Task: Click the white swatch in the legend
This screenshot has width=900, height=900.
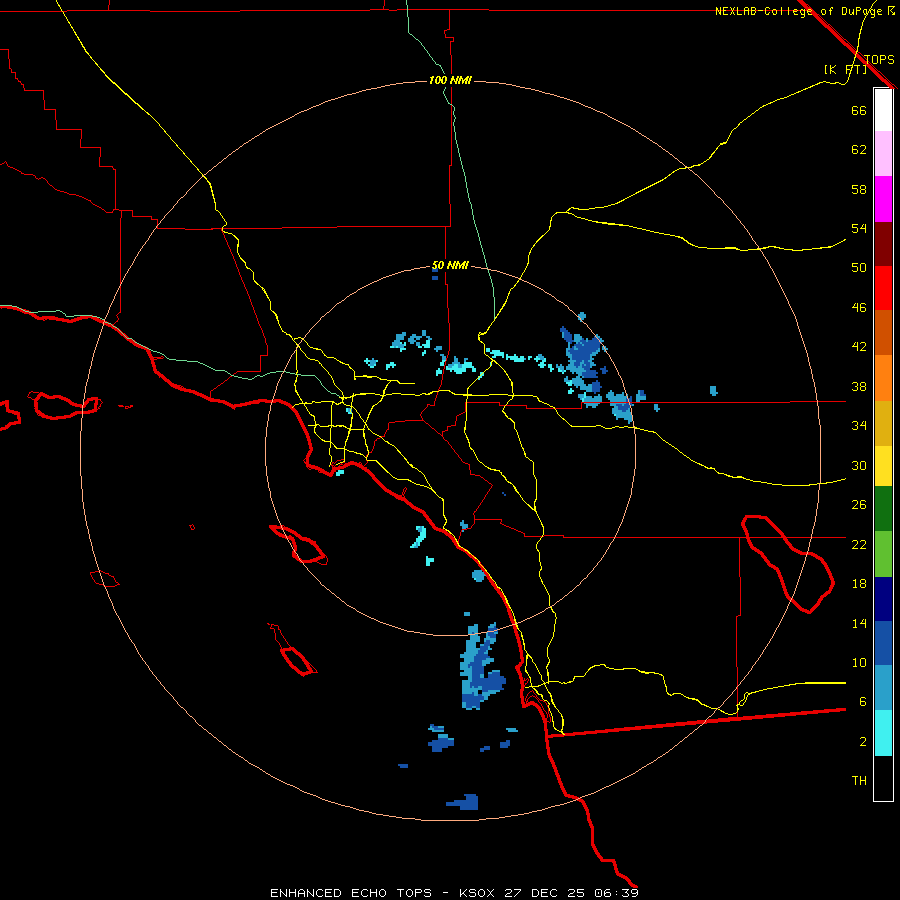Action: coord(883,110)
